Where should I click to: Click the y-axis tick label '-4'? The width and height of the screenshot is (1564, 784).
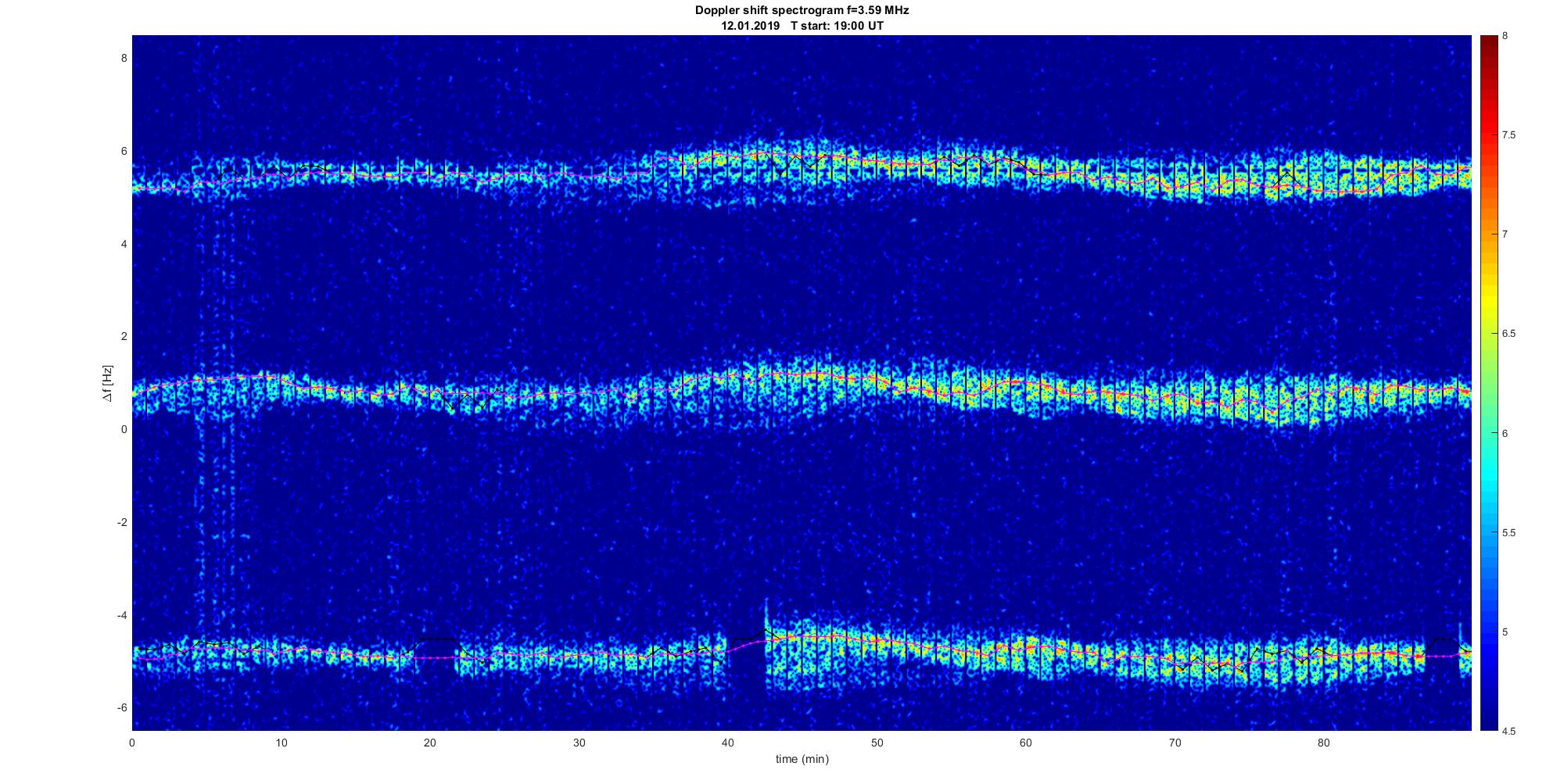(x=122, y=615)
